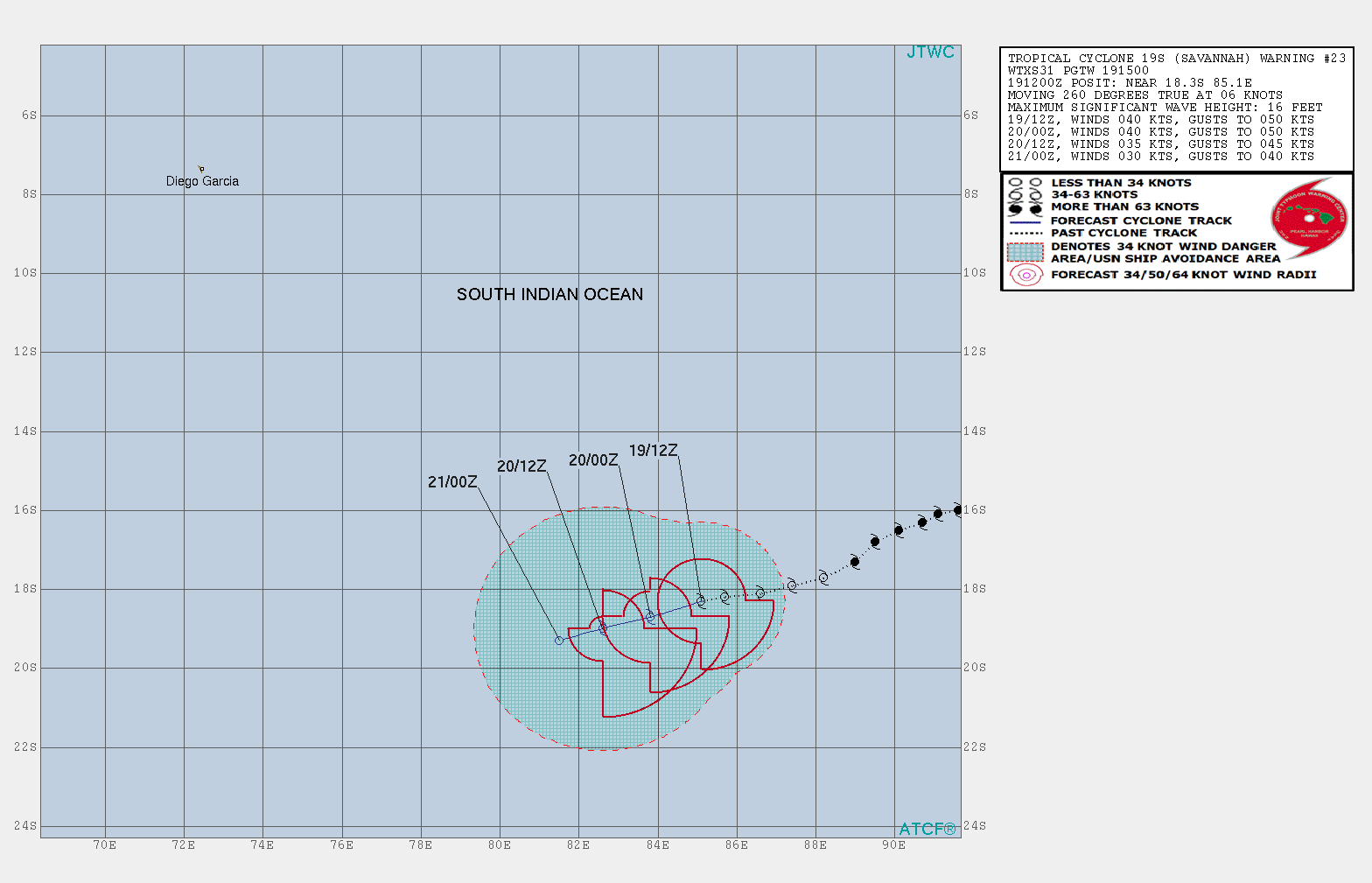1372x883 pixels.
Task: Click the 'MOVING 260 DEGREES TRUE AT 06 KNOTS' line
Action: tap(1145, 95)
